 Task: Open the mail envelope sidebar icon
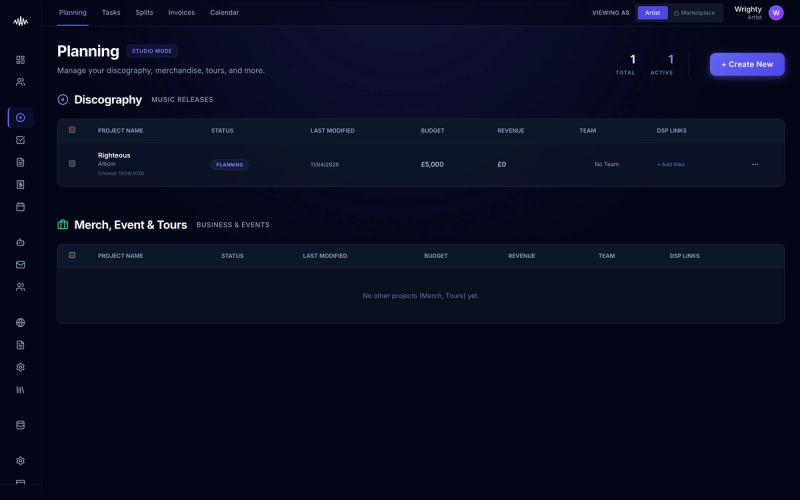tap(20, 264)
